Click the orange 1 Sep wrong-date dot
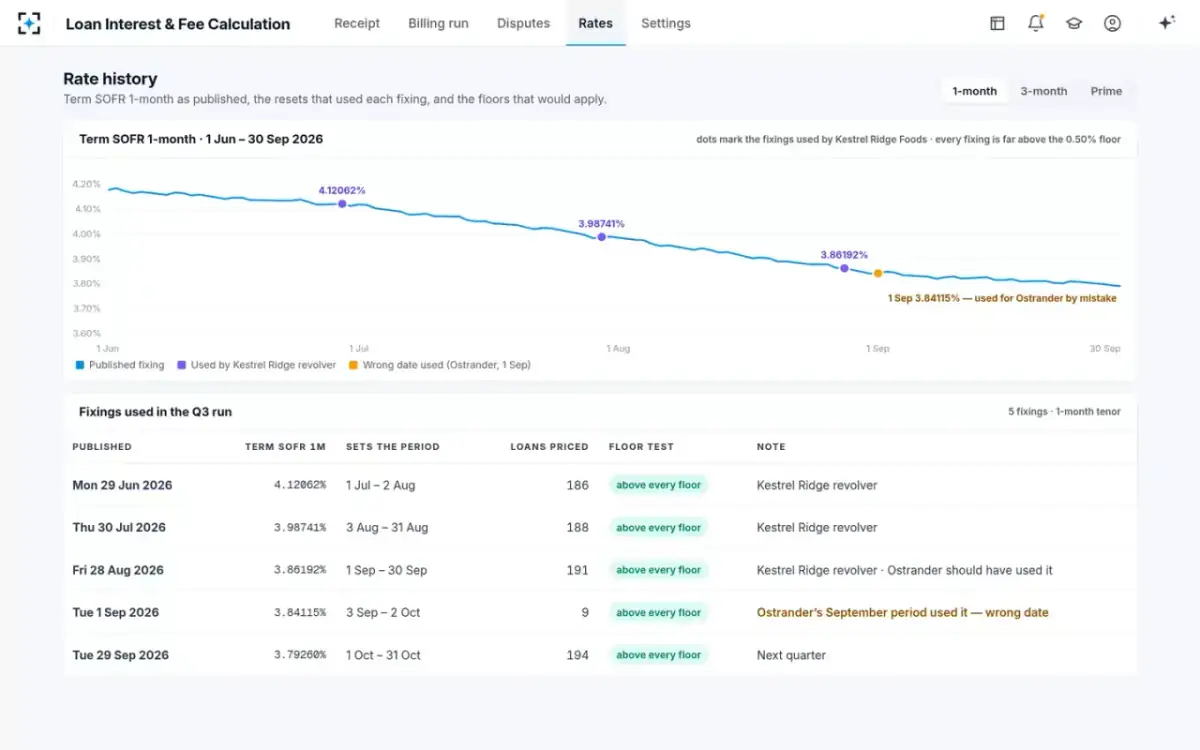The image size is (1200, 750). point(878,273)
